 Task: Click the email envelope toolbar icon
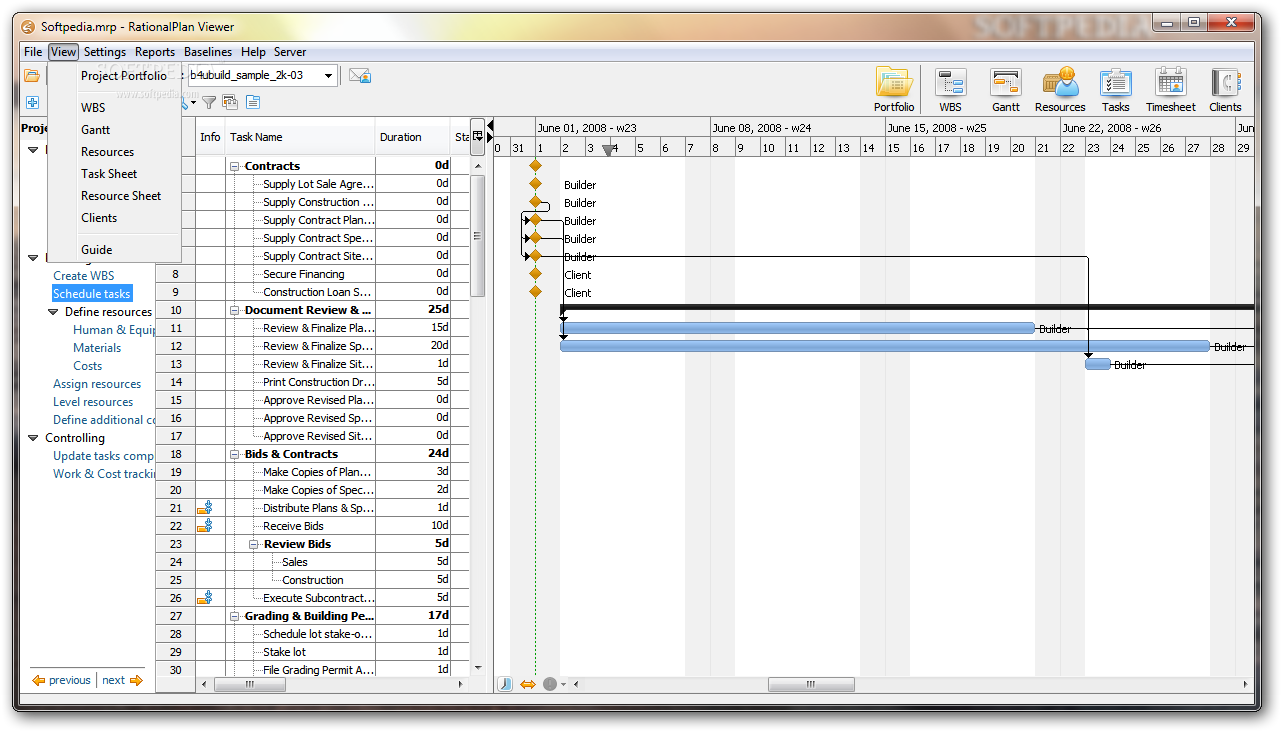(x=360, y=75)
